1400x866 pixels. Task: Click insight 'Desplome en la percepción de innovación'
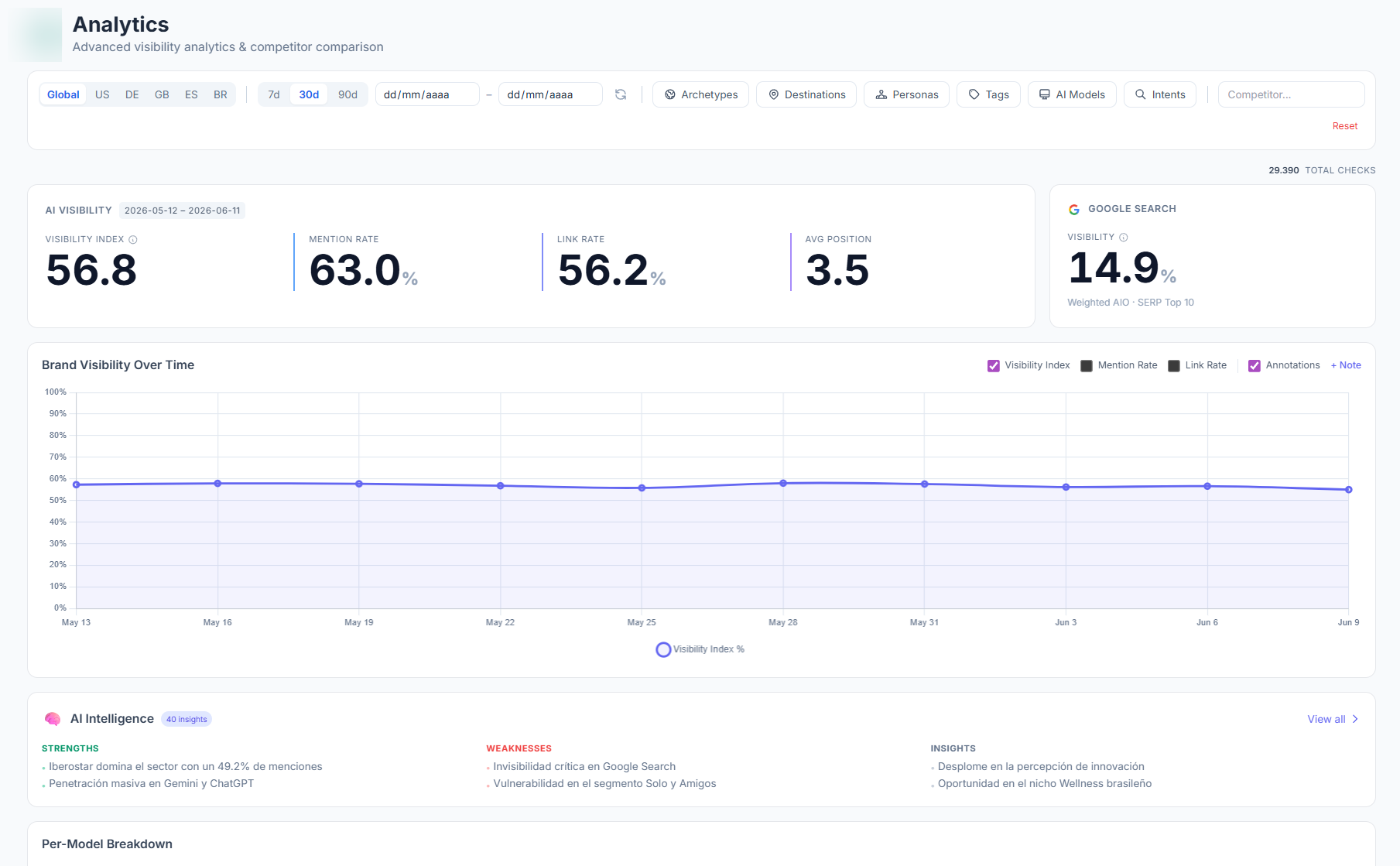point(1041,766)
